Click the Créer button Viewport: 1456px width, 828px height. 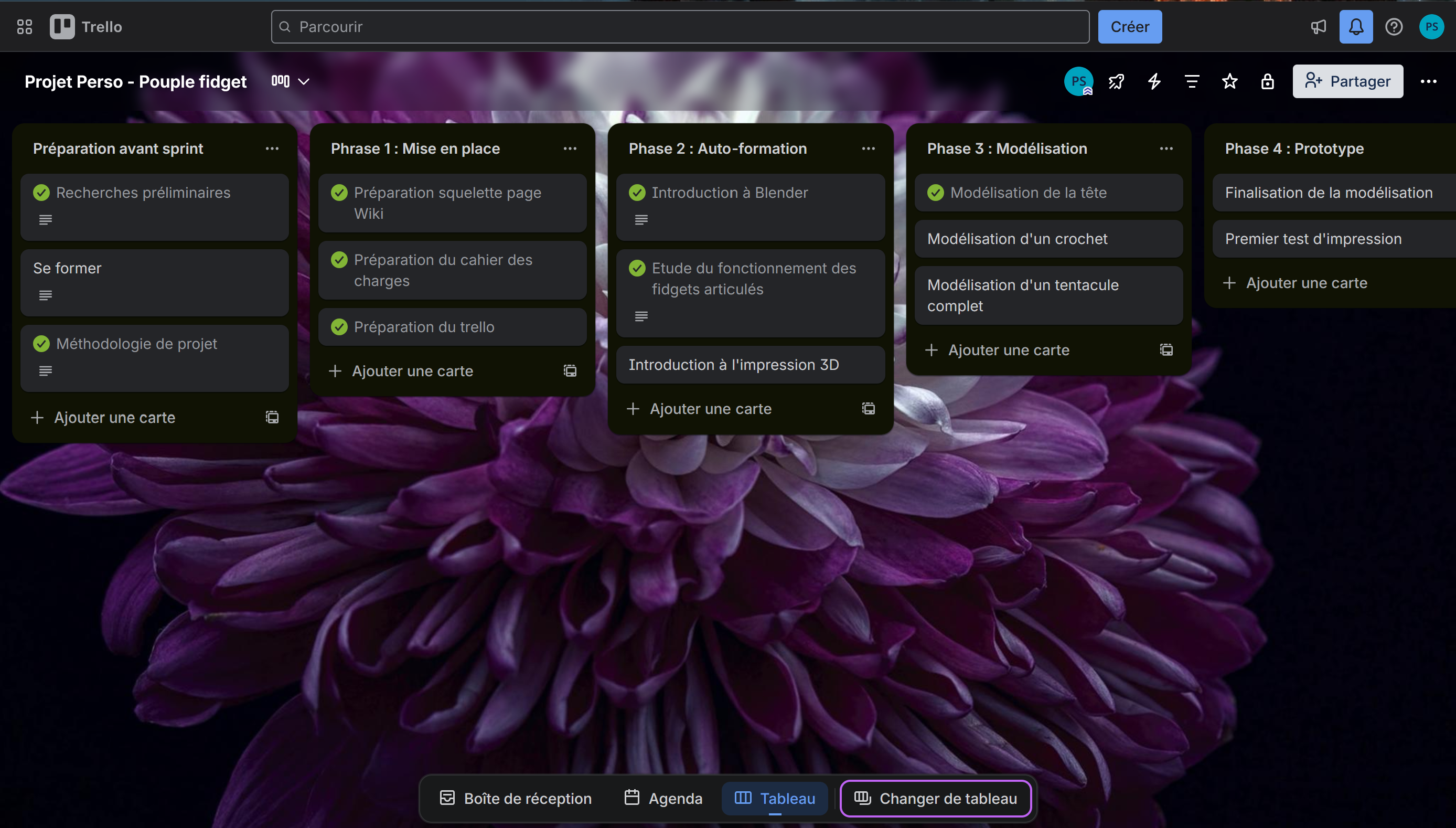[1129, 27]
